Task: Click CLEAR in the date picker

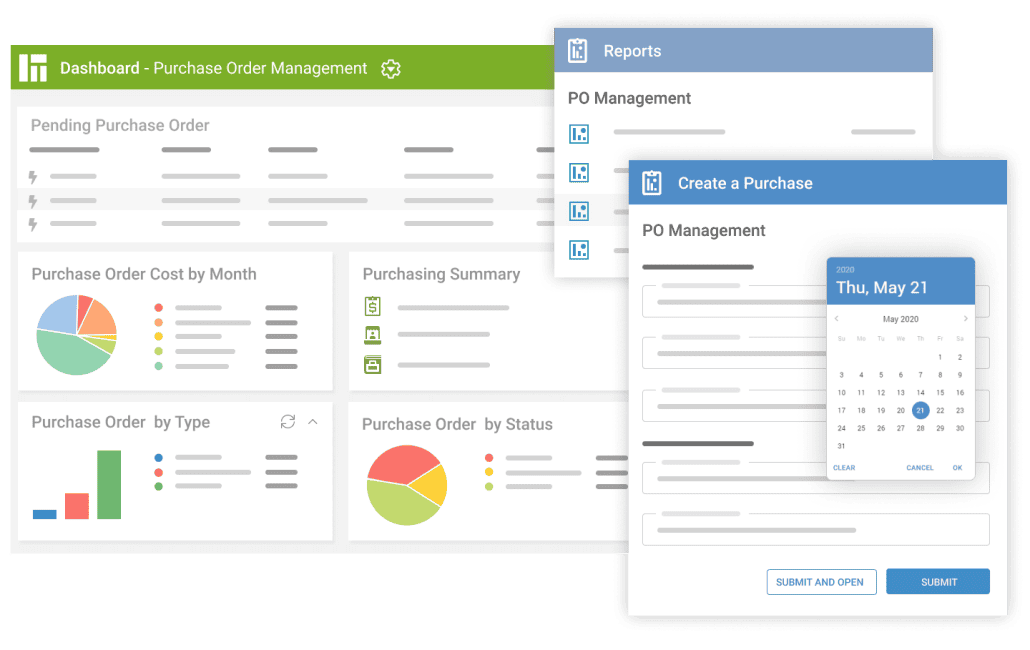Action: pos(845,467)
